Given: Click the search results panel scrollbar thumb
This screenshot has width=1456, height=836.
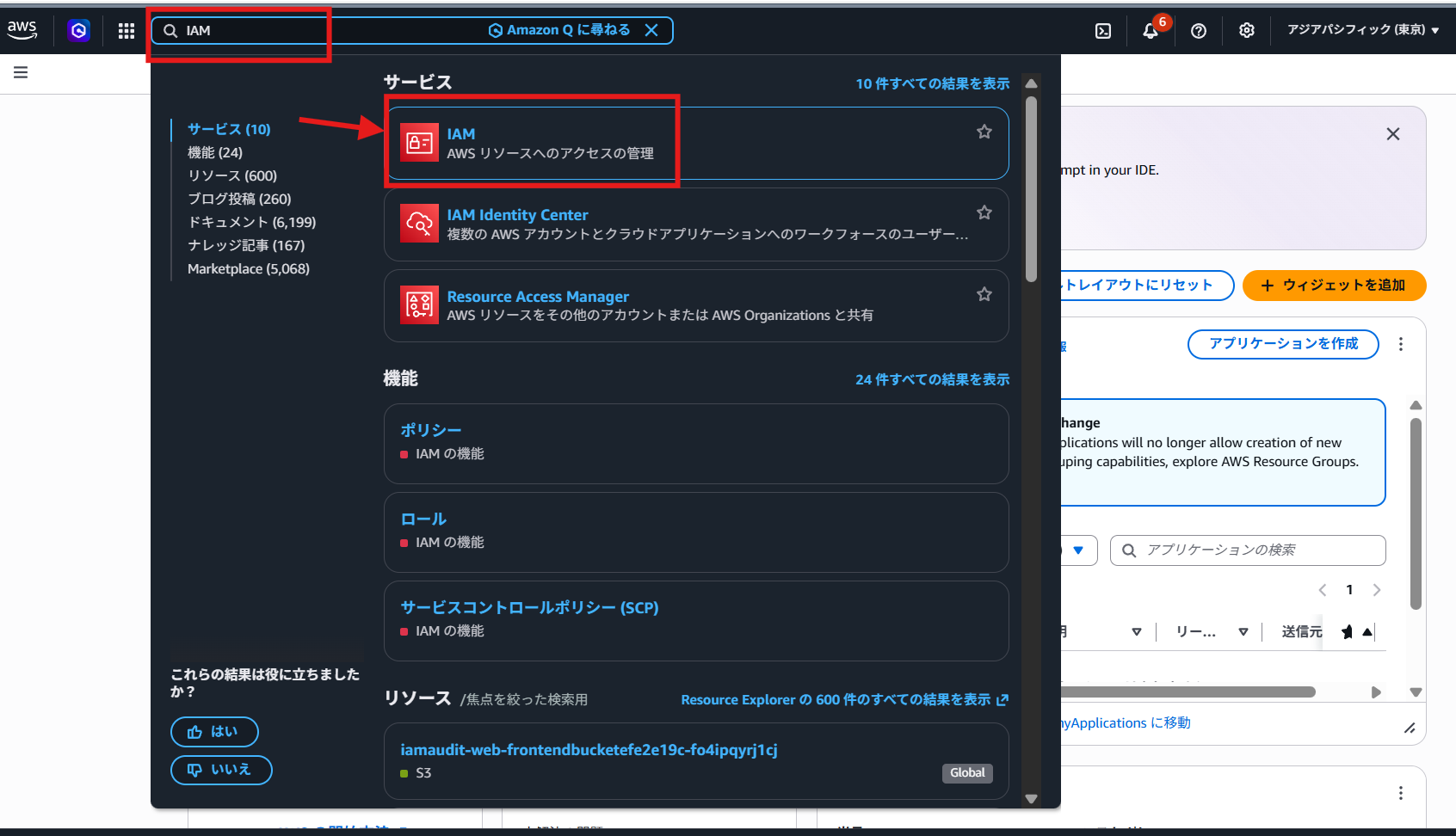Looking at the screenshot, I should (1031, 189).
